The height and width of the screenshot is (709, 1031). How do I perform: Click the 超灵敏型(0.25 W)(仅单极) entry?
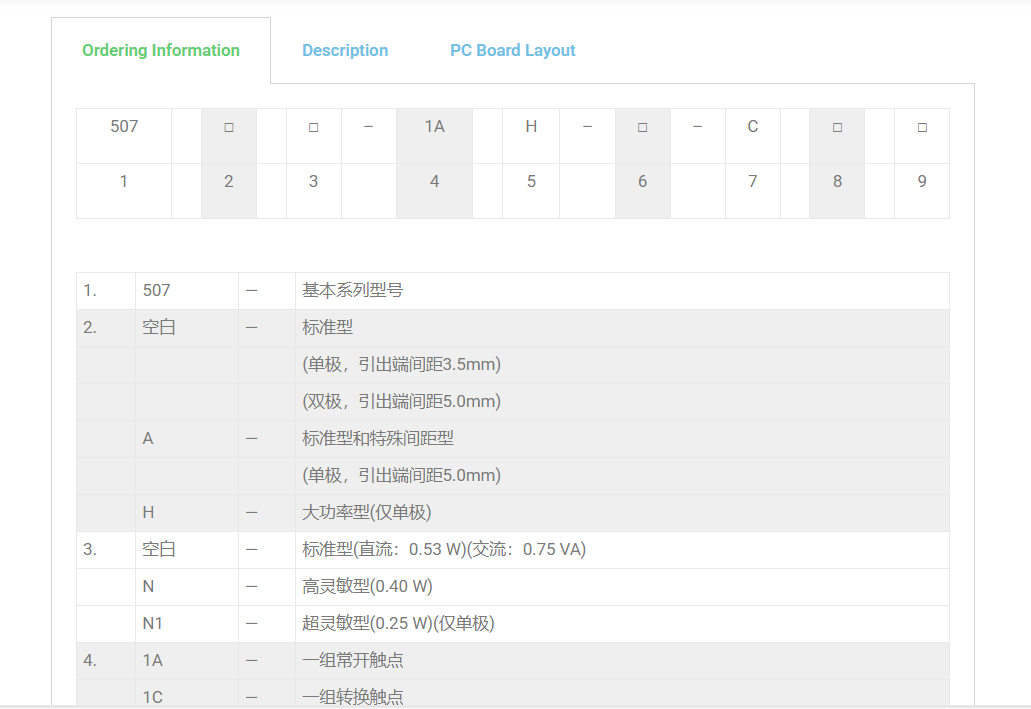coord(398,624)
